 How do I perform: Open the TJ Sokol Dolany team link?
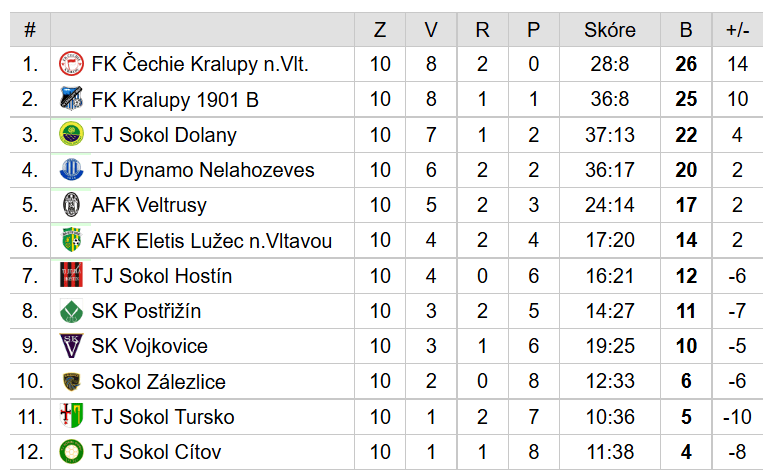tap(164, 135)
